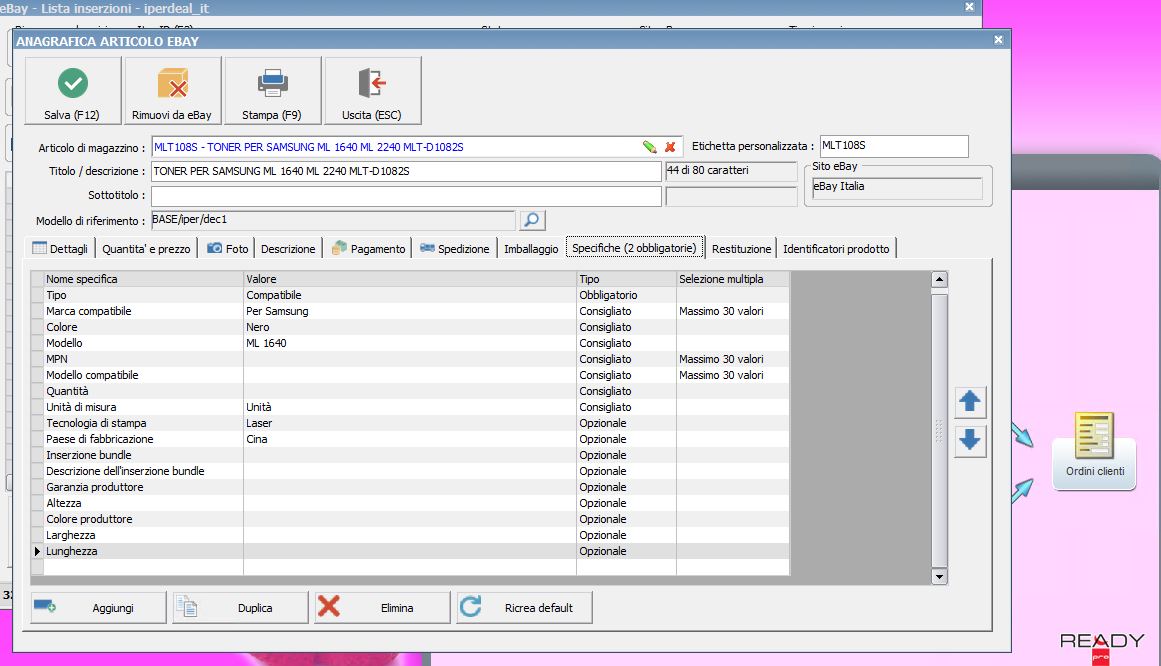Select Specifiche (2 obbligatorie) tab
The image size is (1161, 666).
click(635, 247)
